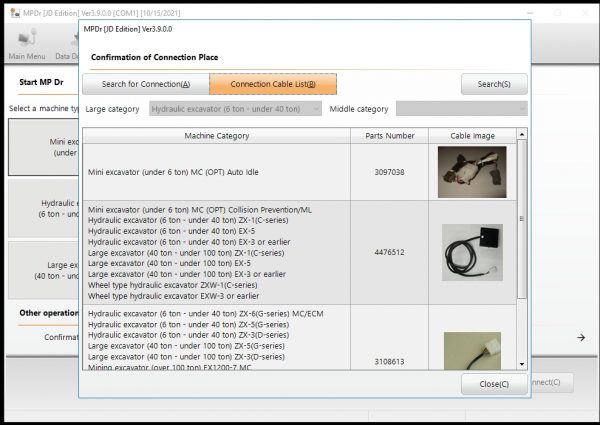Click the Machine Category column header

pyautogui.click(x=217, y=136)
